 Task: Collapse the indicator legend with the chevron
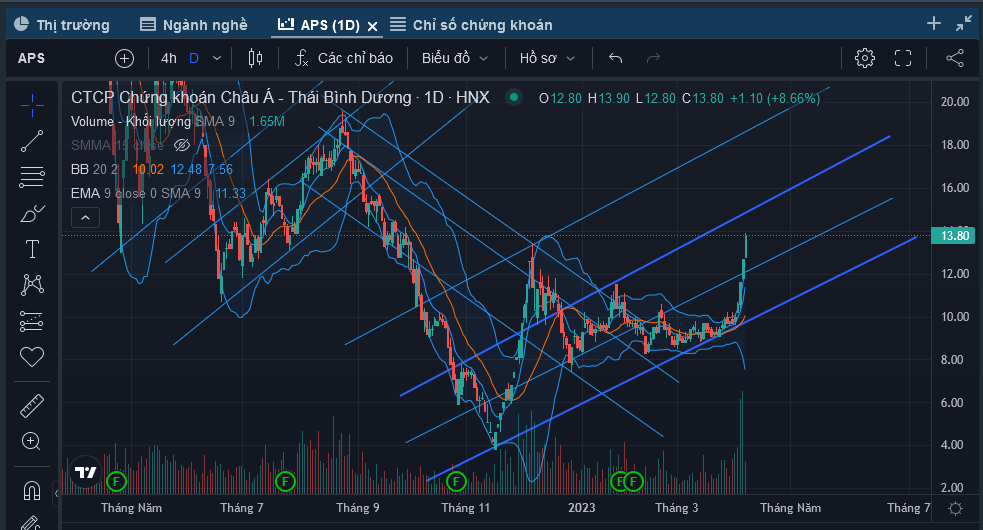point(86,218)
